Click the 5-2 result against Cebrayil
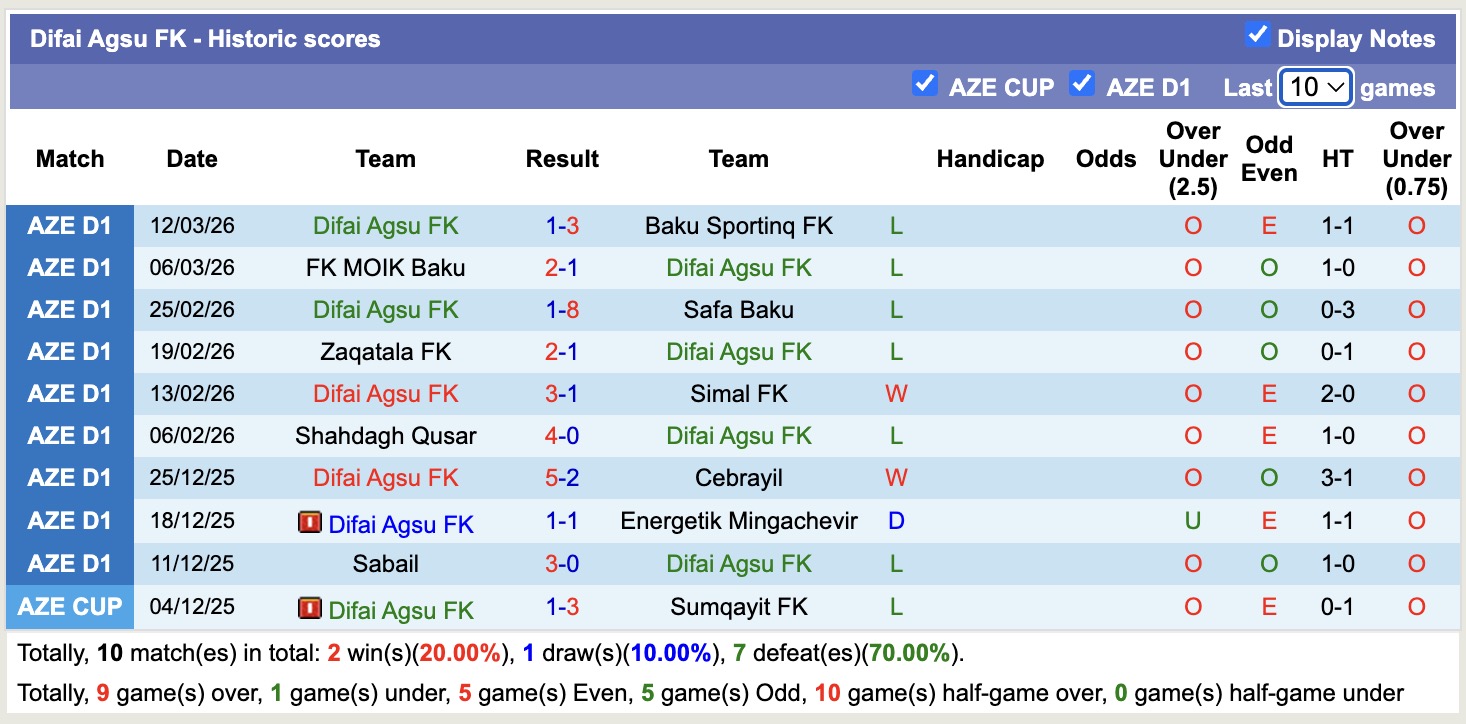The image size is (1466, 724). tap(562, 478)
